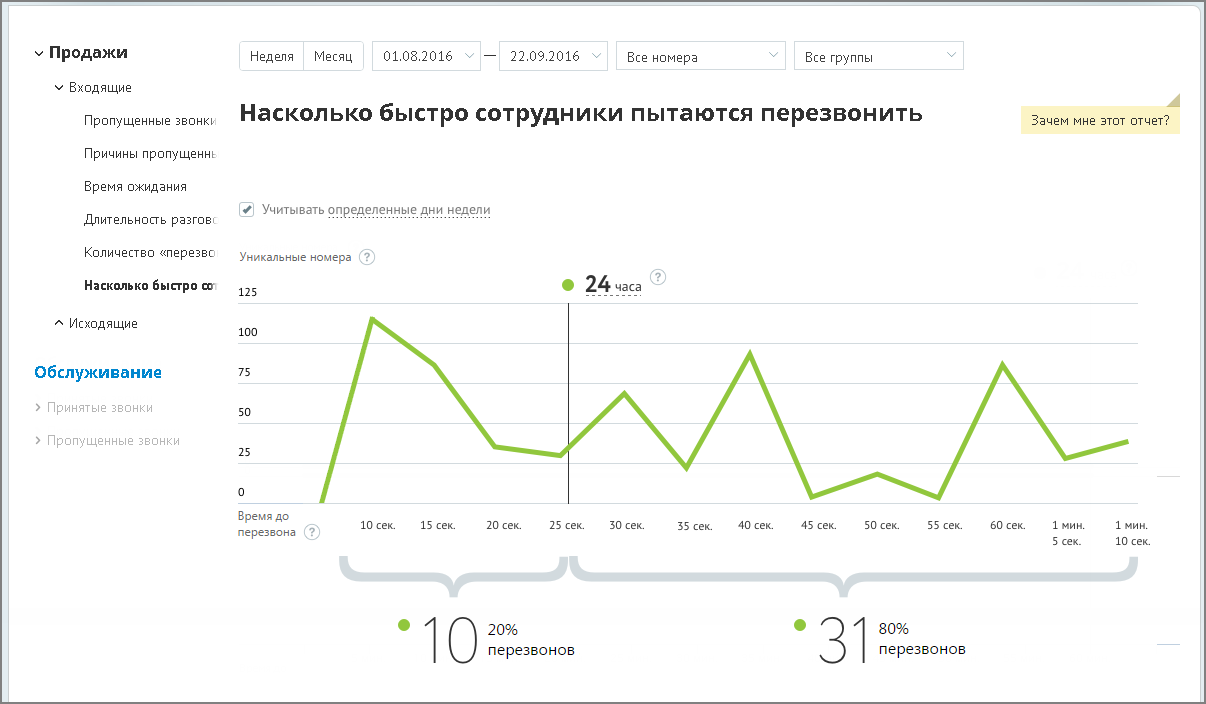The height and width of the screenshot is (704, 1206).
Task: Open Время ожидания report
Action: pos(136,187)
